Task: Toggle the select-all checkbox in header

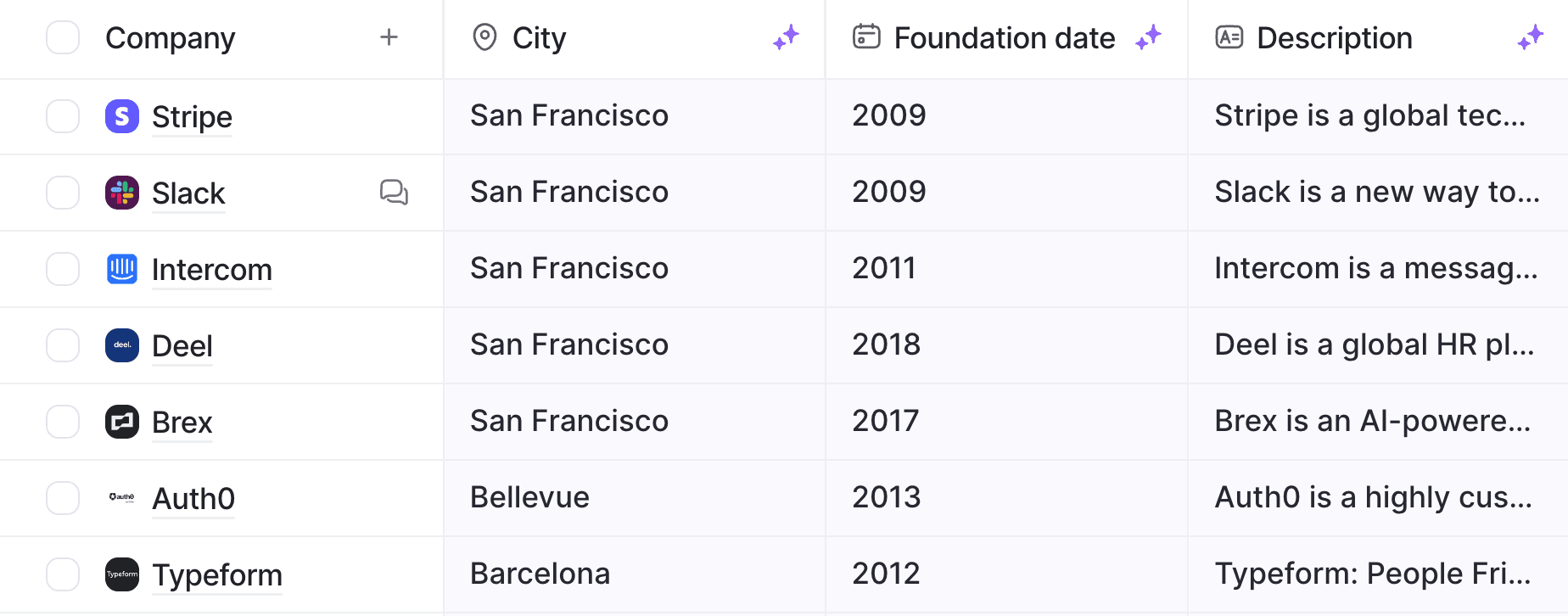Action: point(63,37)
